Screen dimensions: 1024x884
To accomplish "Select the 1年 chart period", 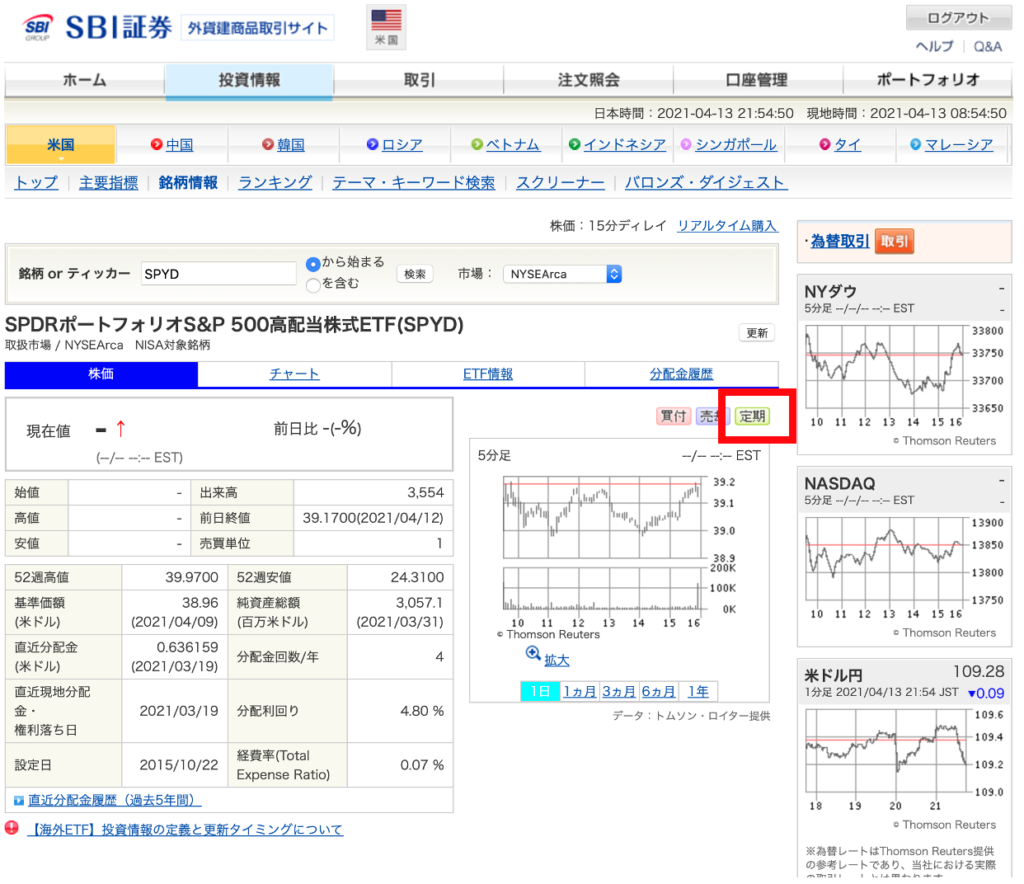I will 698,691.
